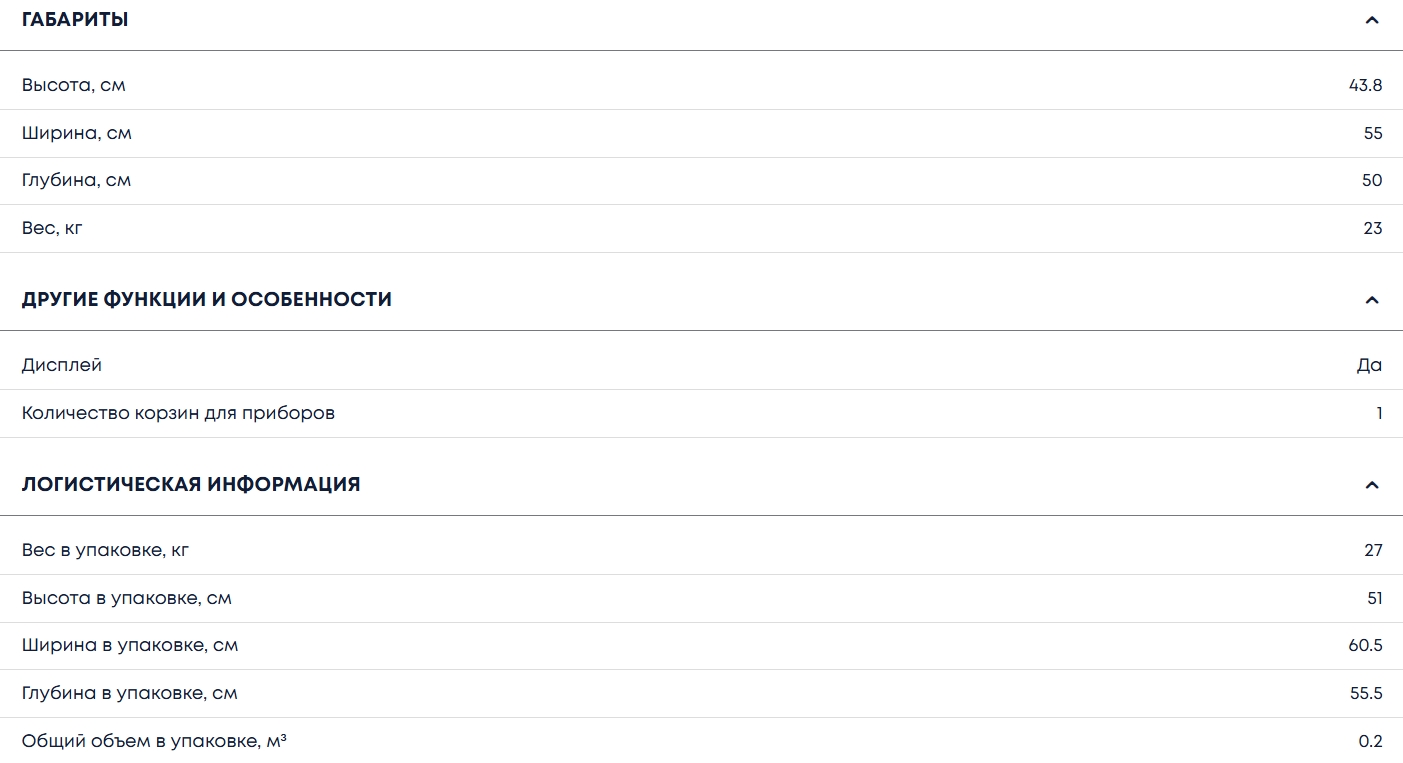
Task: Click the packed width value 60.5
Action: (x=1365, y=645)
